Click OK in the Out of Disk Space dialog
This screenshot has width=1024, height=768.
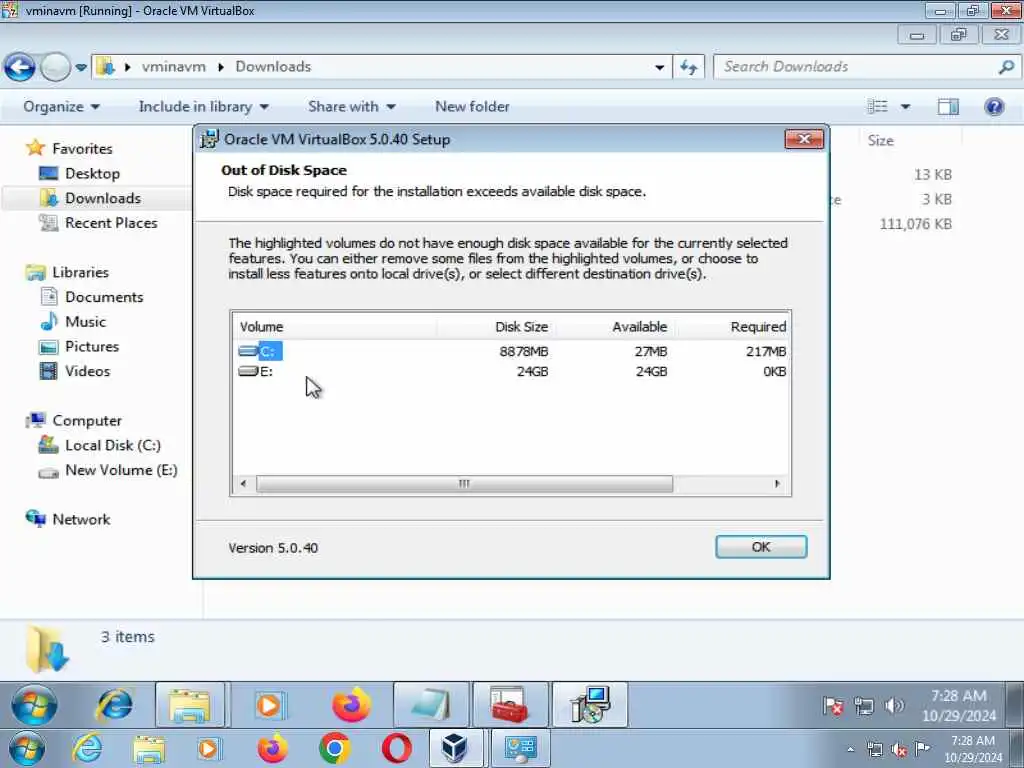(x=761, y=547)
